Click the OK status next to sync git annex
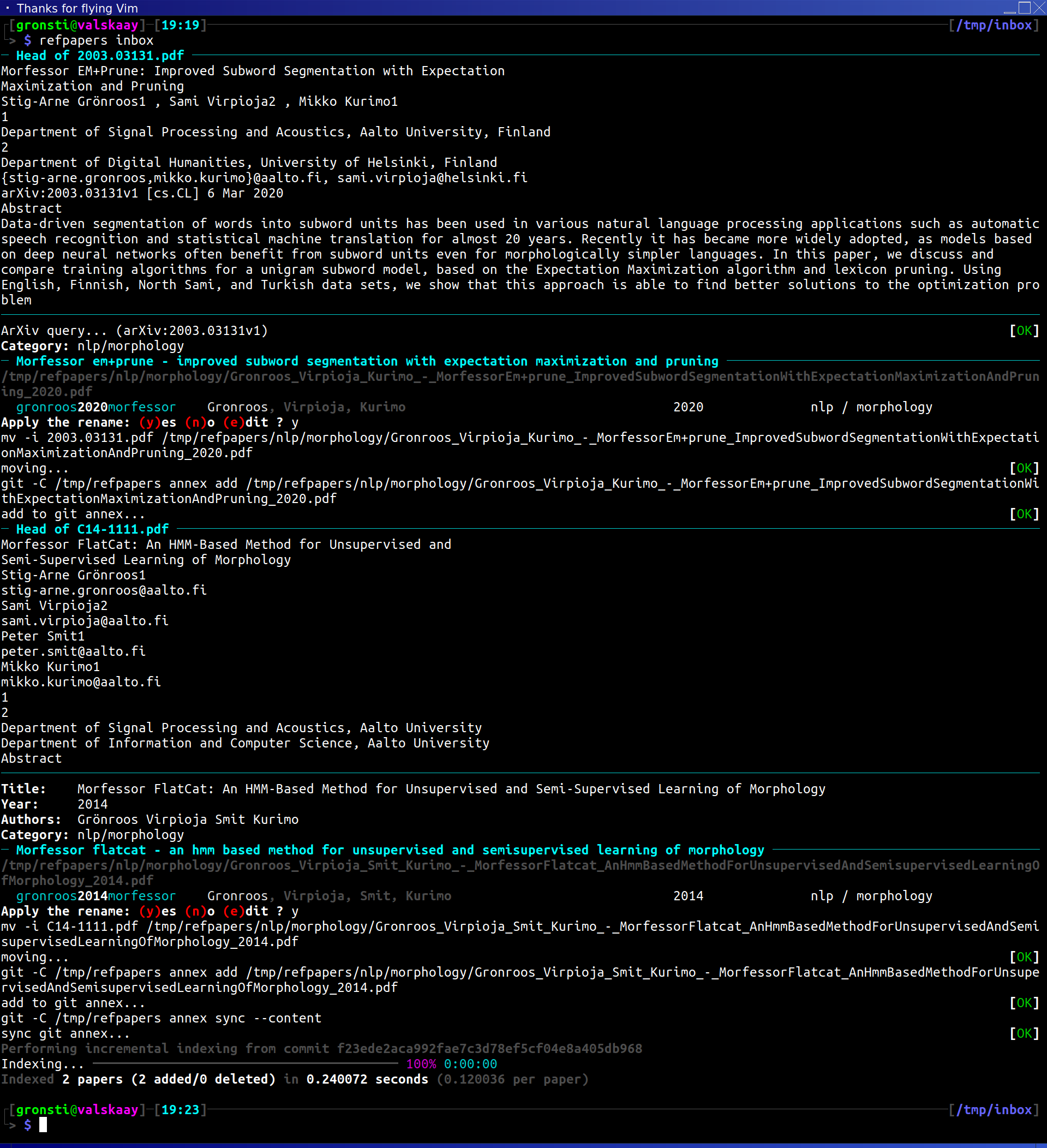This screenshot has height=1148, width=1047. (1024, 1033)
